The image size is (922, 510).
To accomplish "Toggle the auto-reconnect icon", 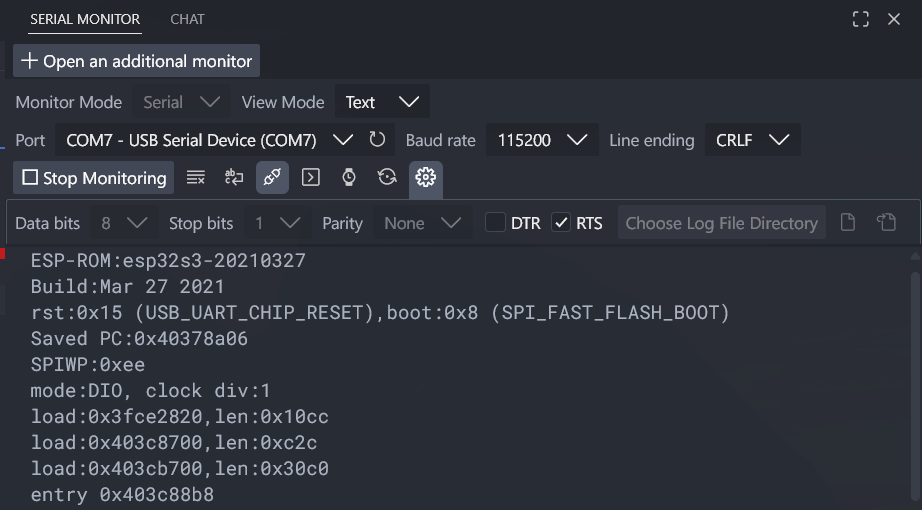I will pyautogui.click(x=387, y=178).
